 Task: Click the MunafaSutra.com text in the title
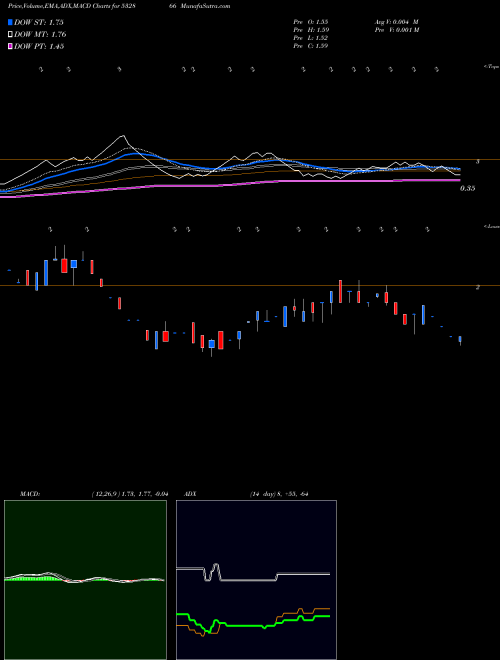coord(207,6)
